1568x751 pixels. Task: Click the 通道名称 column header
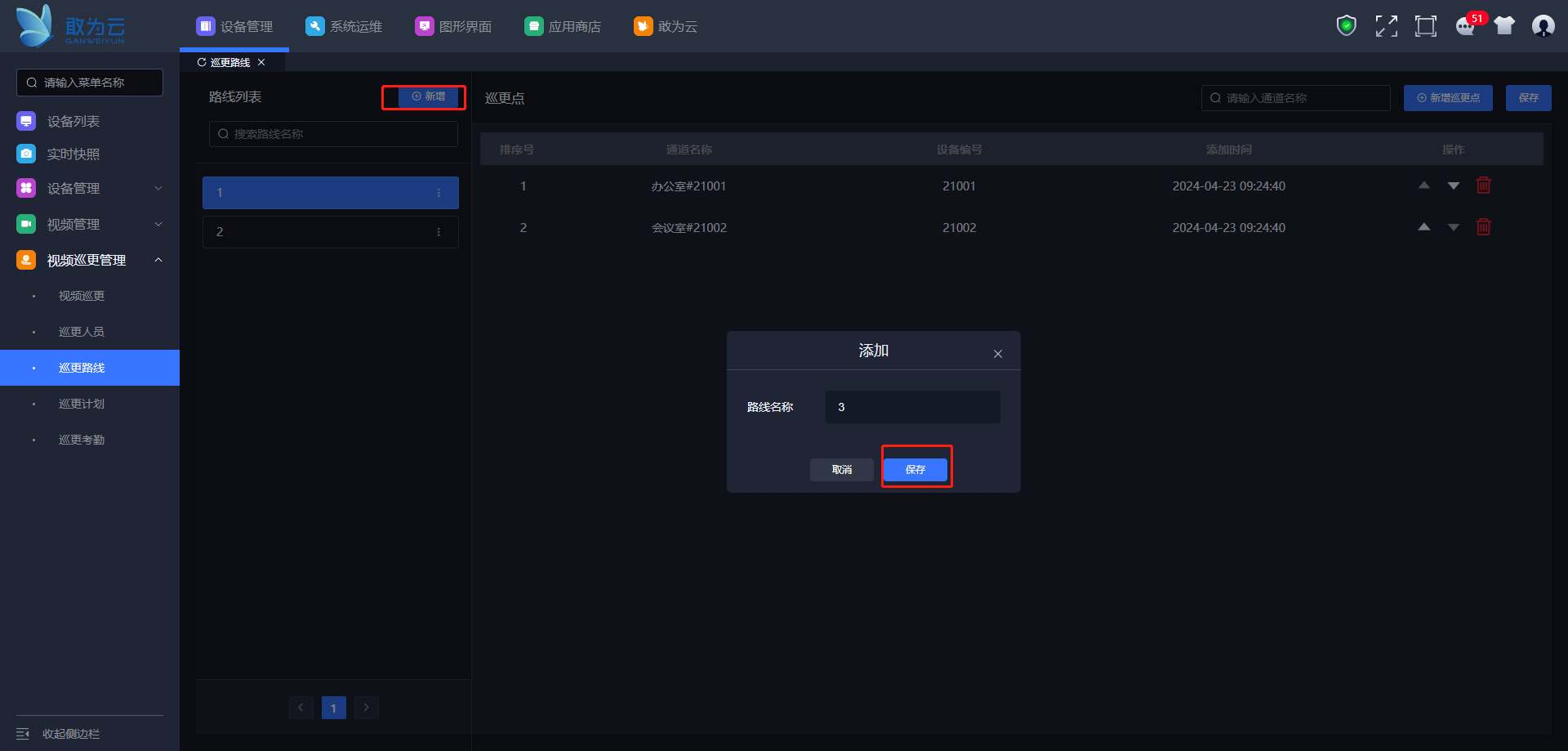click(x=689, y=150)
